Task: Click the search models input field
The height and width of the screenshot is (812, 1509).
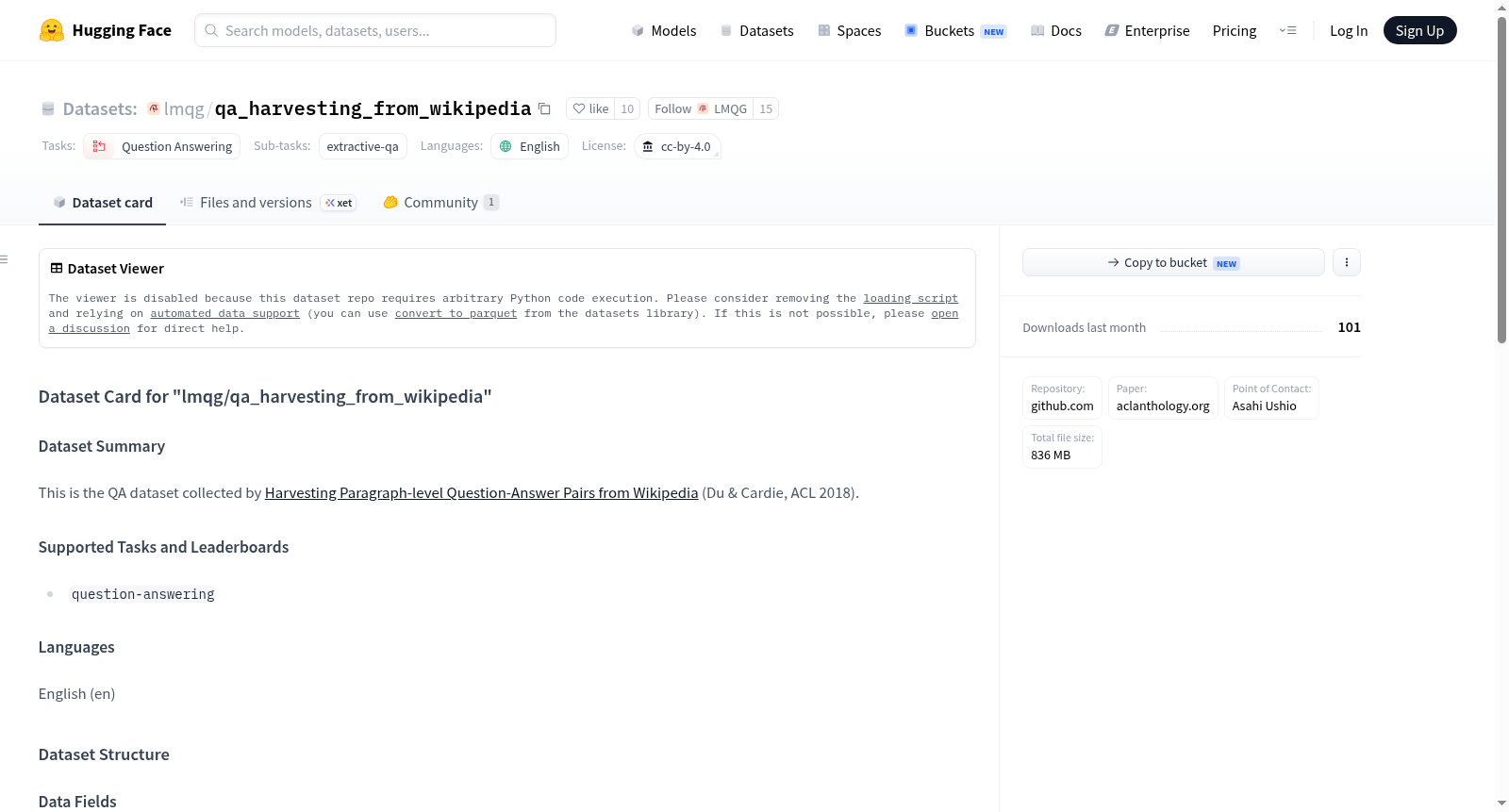Action: (x=375, y=30)
